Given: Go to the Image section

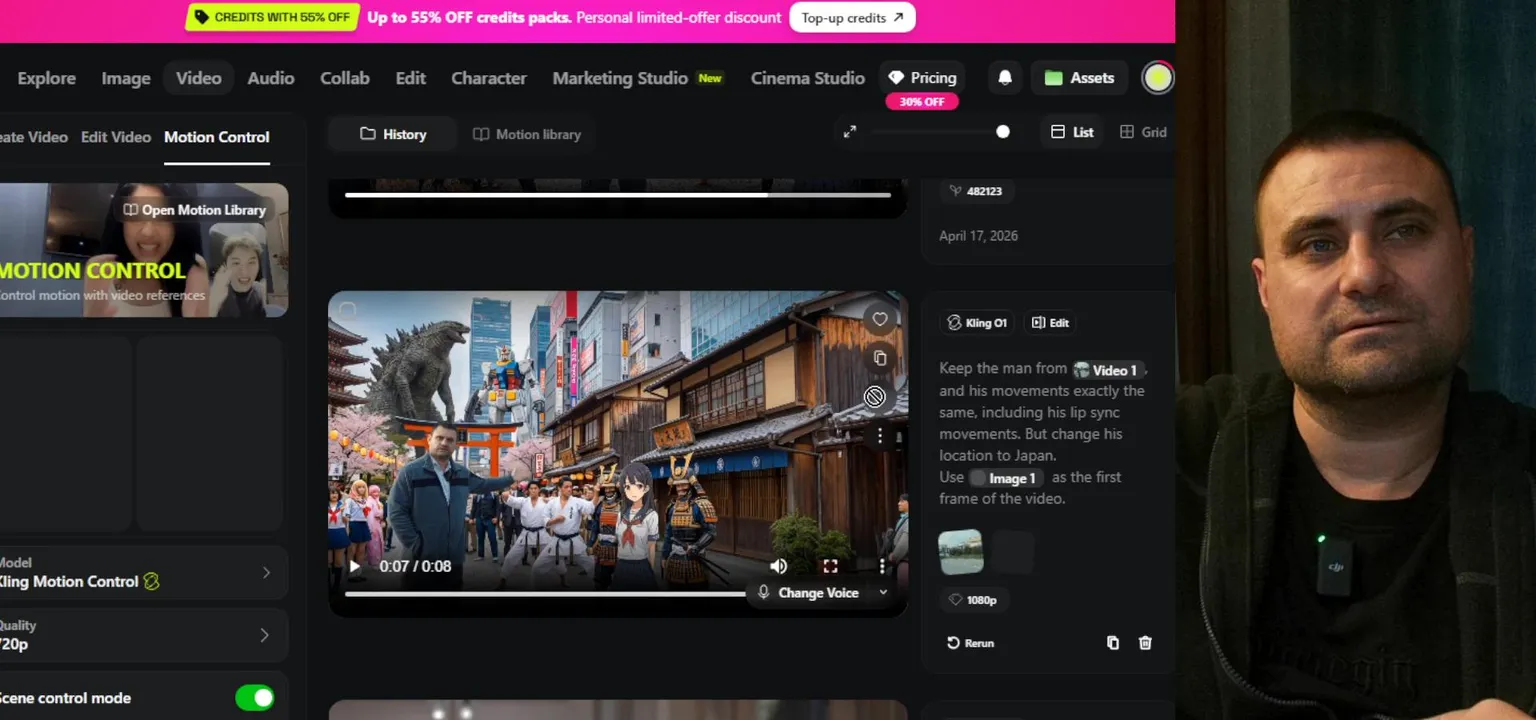Looking at the screenshot, I should pos(126,78).
